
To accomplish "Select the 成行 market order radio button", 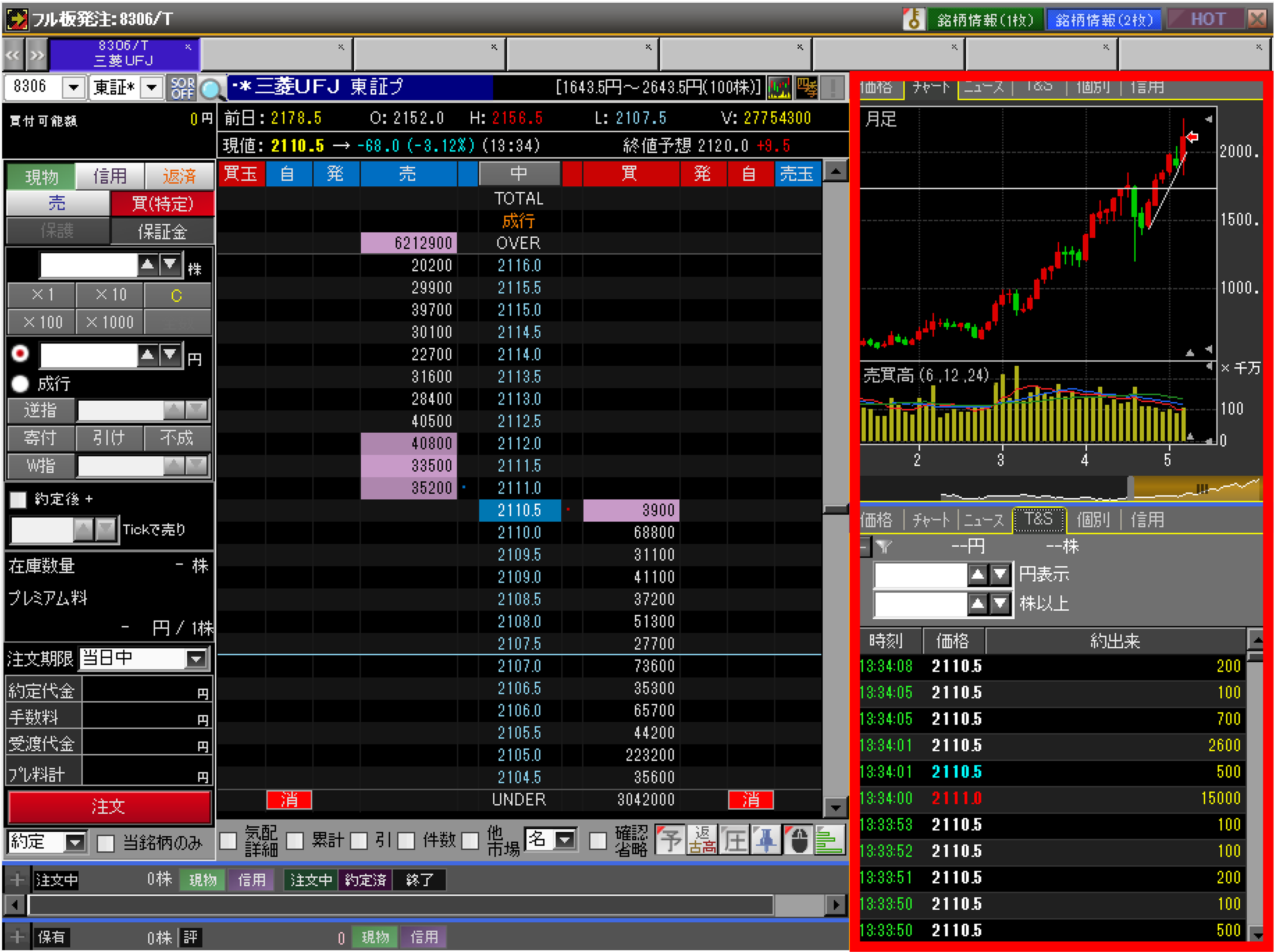I will (20, 383).
